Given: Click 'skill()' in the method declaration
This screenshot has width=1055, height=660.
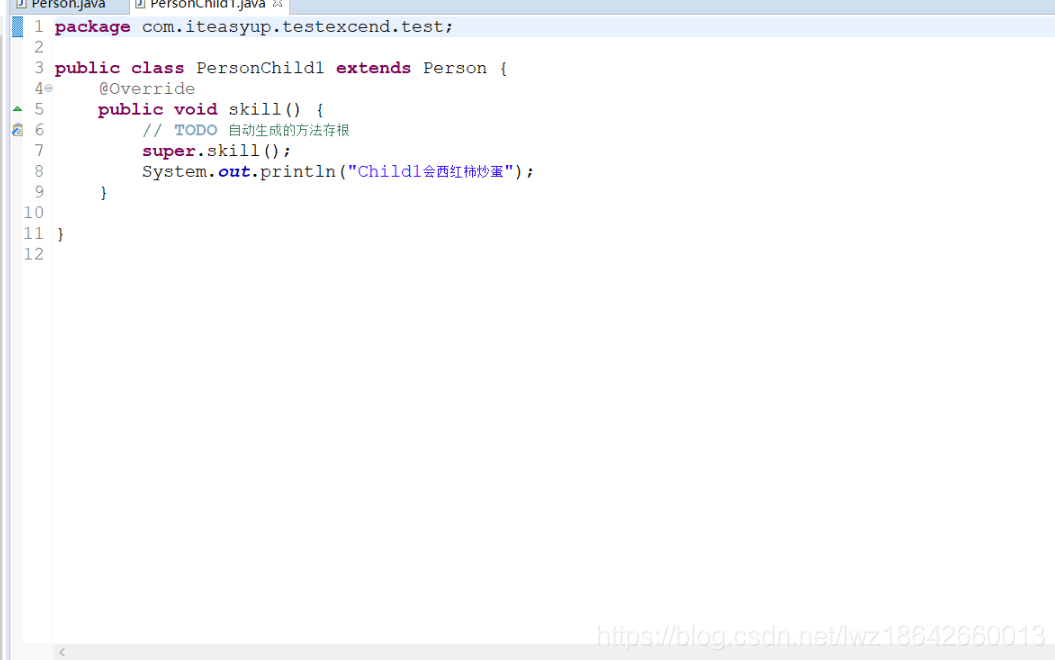Looking at the screenshot, I should coord(264,110).
